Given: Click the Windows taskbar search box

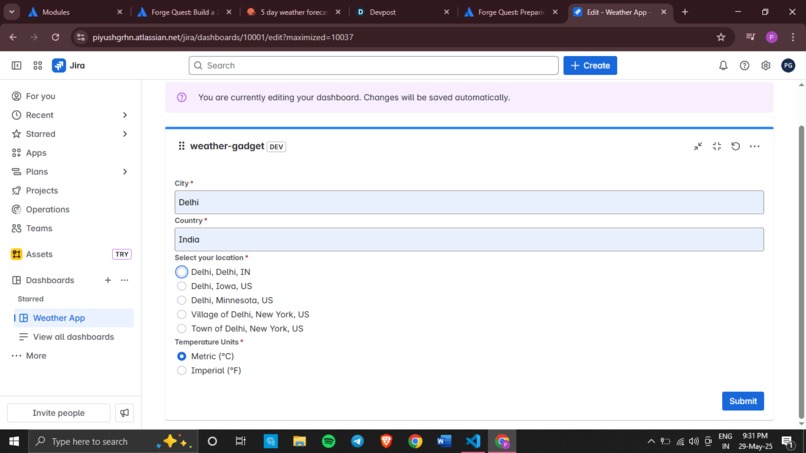Looking at the screenshot, I should (x=112, y=441).
